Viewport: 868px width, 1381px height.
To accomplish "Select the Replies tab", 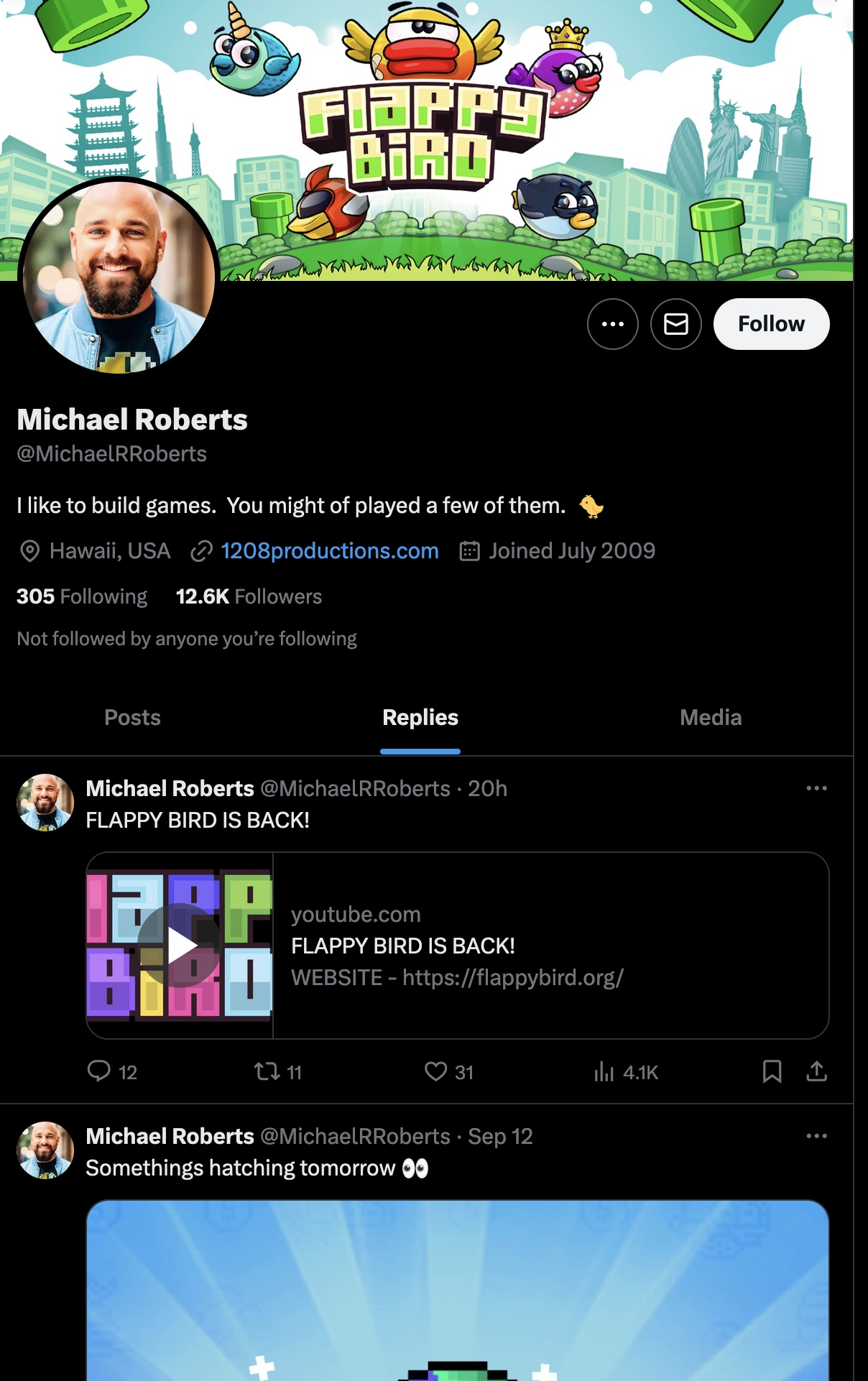I will coord(420,718).
